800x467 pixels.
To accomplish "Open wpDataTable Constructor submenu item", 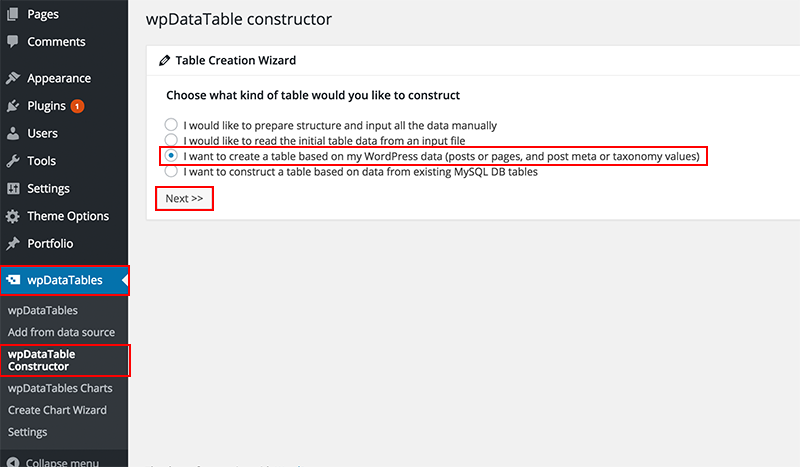I will tap(41, 360).
